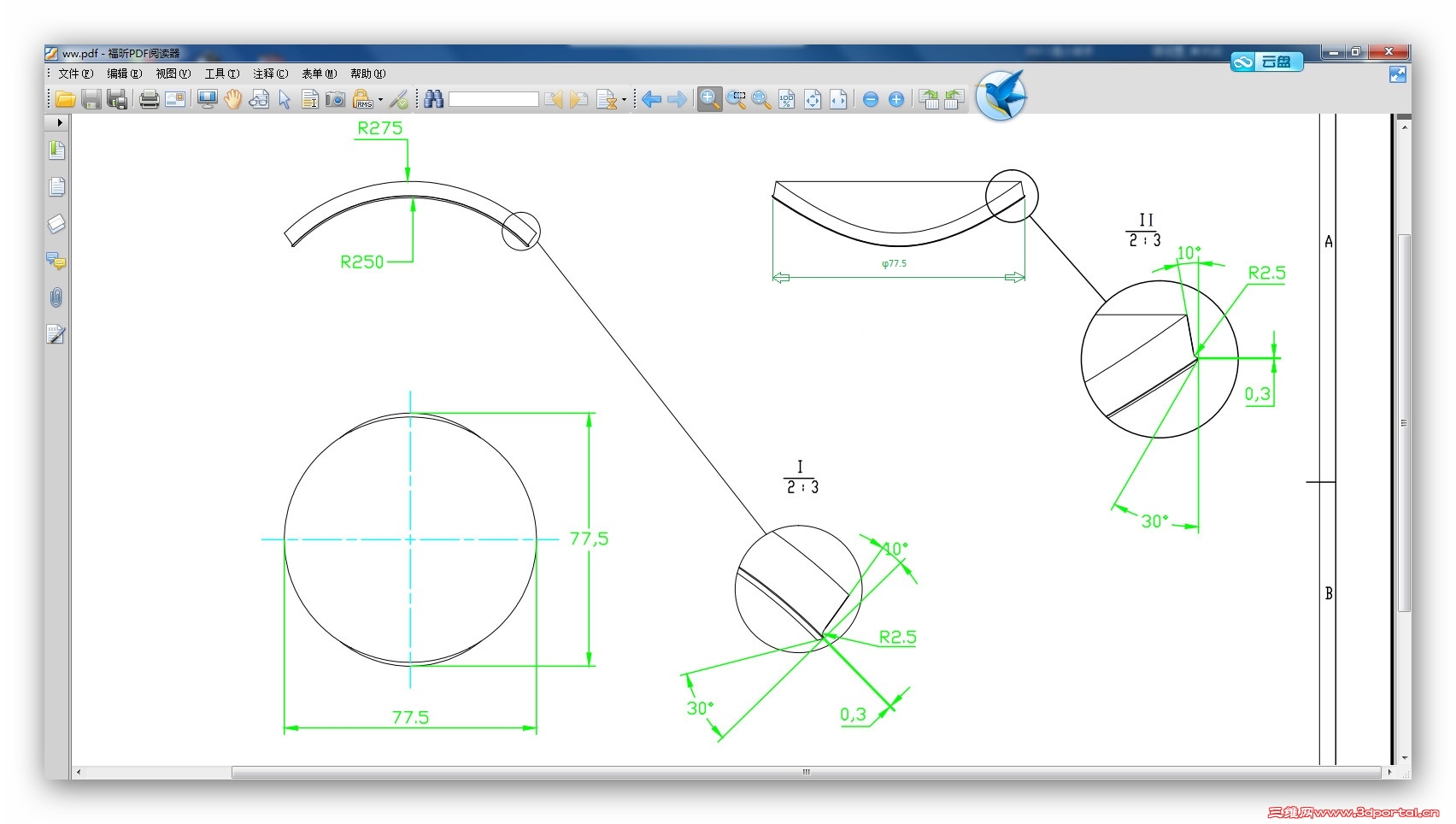This screenshot has height=824, width=1456.
Task: Zoom in with the plus button
Action: (896, 99)
